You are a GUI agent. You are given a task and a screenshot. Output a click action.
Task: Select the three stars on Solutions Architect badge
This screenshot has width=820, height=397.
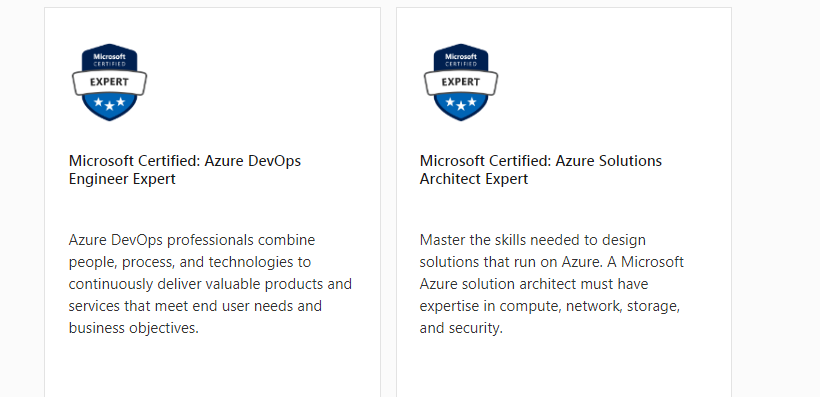pos(461,103)
